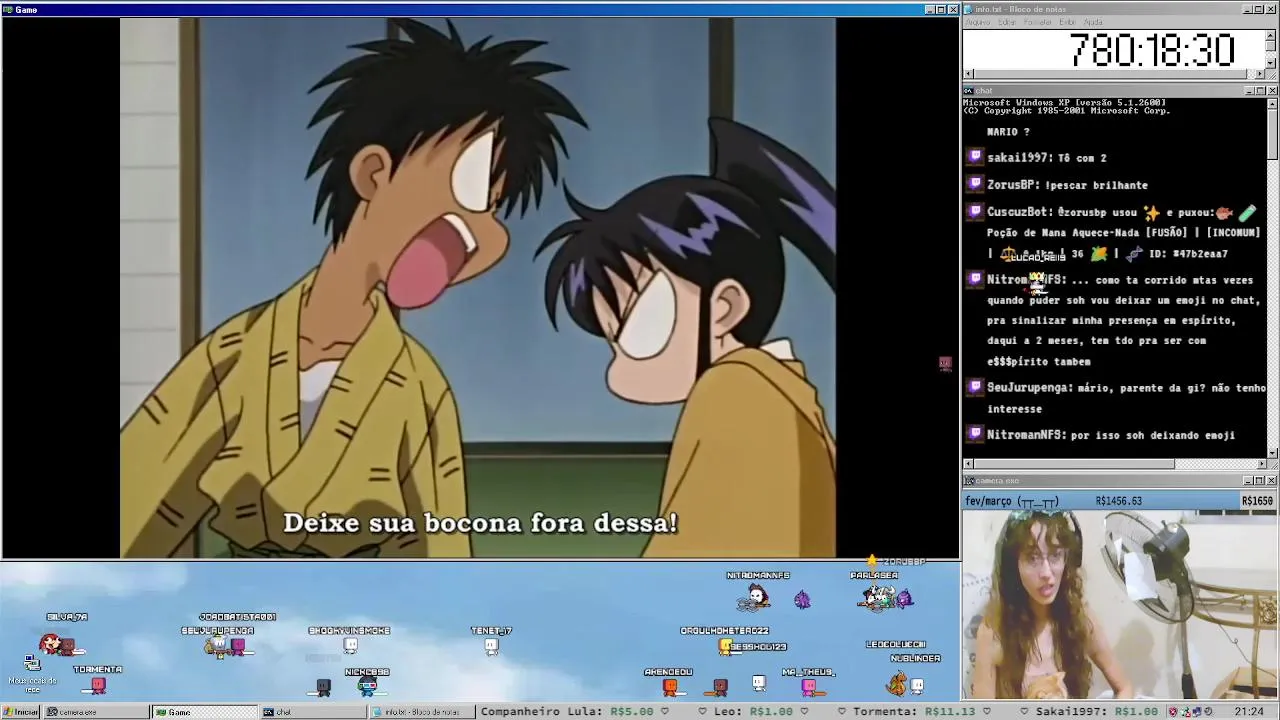Click chat window vertical scrollbar down arrow
1280x720 pixels.
(x=1272, y=453)
